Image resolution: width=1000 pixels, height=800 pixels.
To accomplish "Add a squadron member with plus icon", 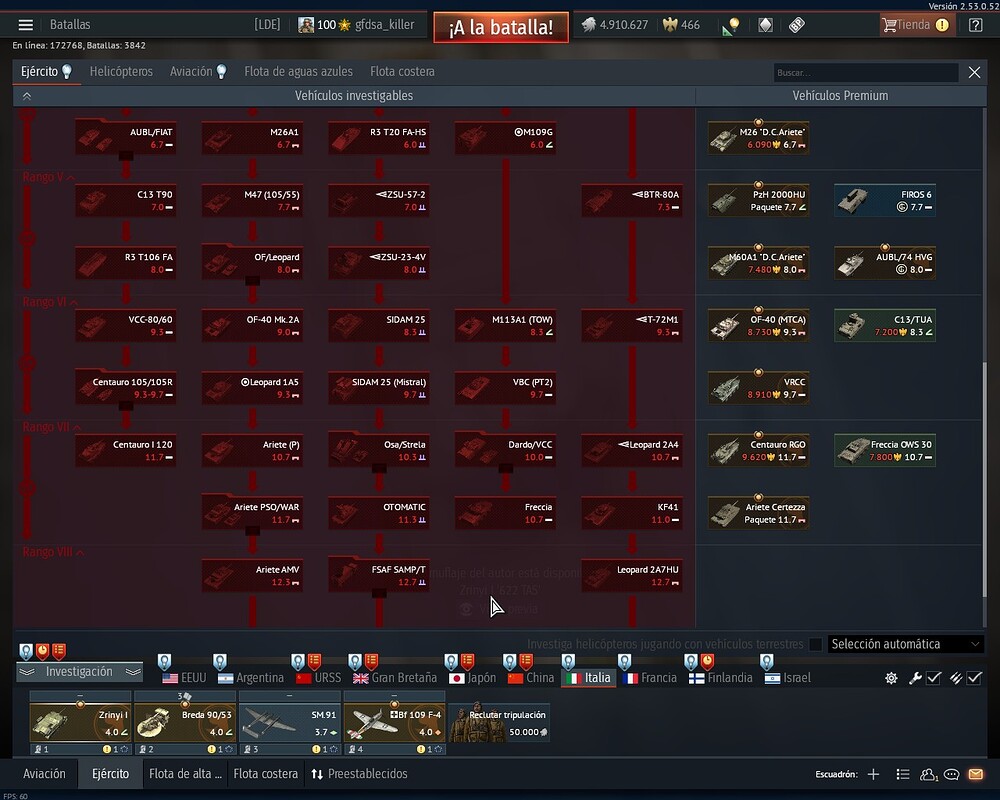I will 873,774.
